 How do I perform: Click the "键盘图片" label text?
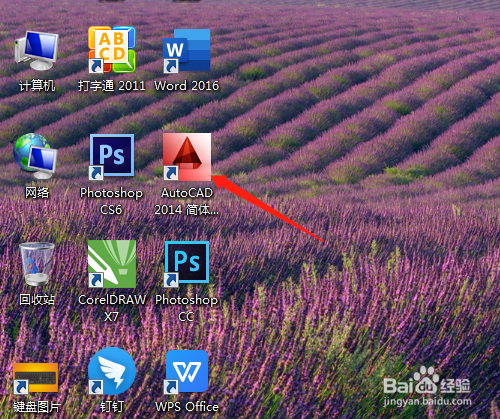point(37,407)
